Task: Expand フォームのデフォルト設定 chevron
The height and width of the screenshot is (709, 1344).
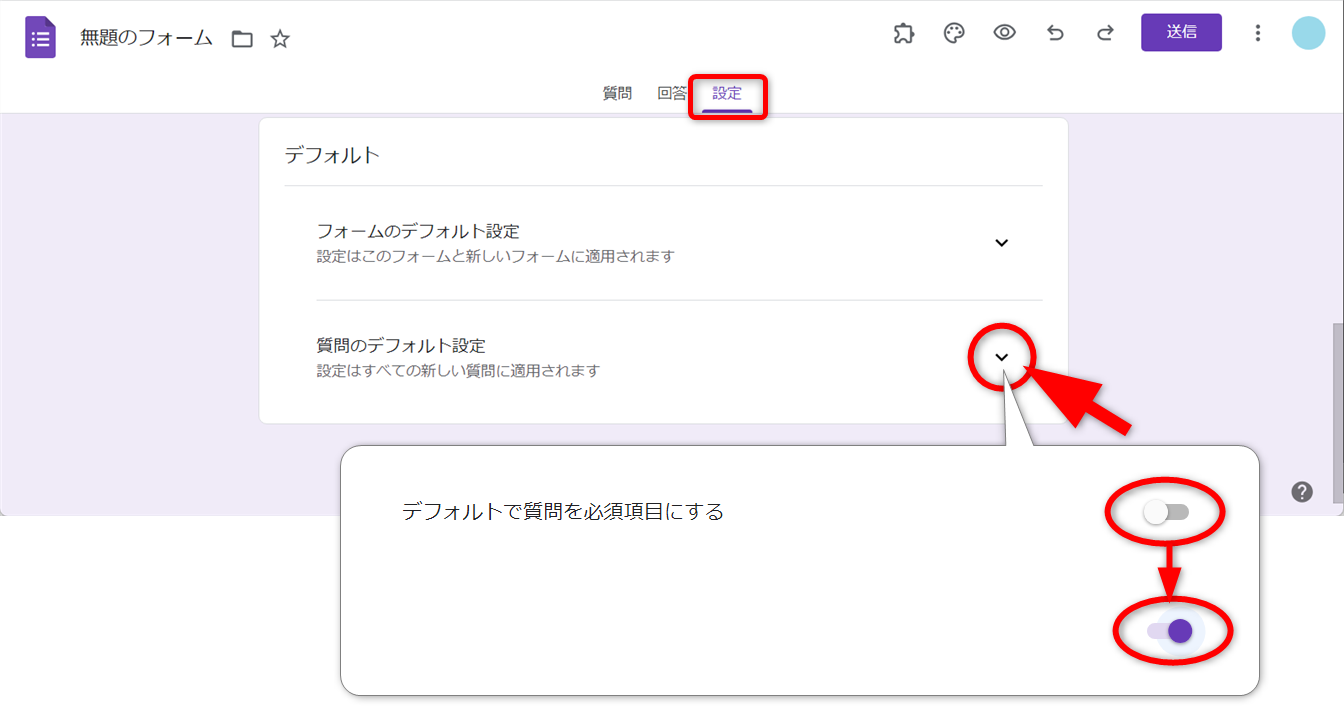Action: click(1001, 243)
